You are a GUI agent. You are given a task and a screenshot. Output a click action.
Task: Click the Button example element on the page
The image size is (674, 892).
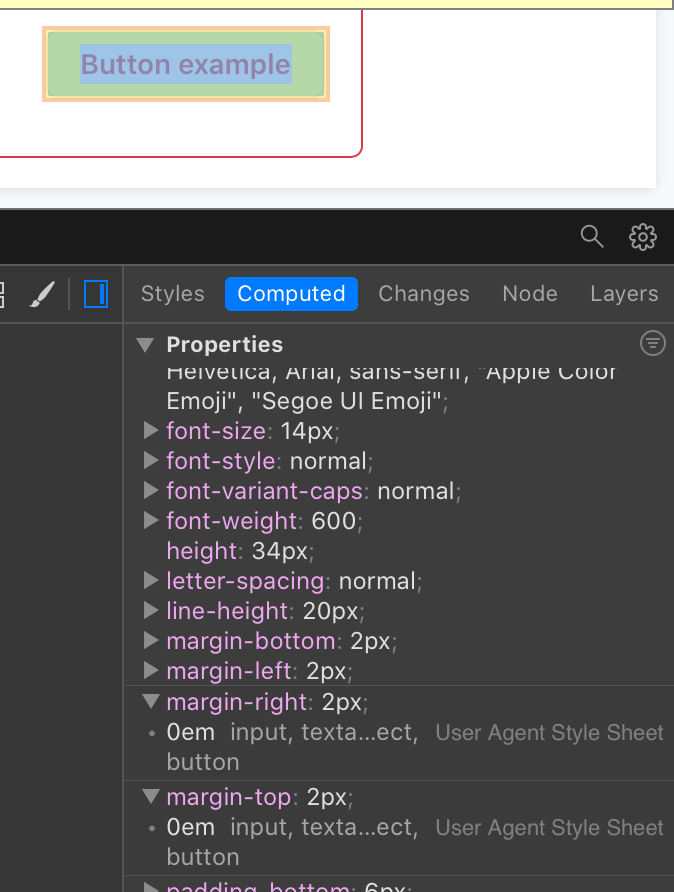(x=185, y=64)
